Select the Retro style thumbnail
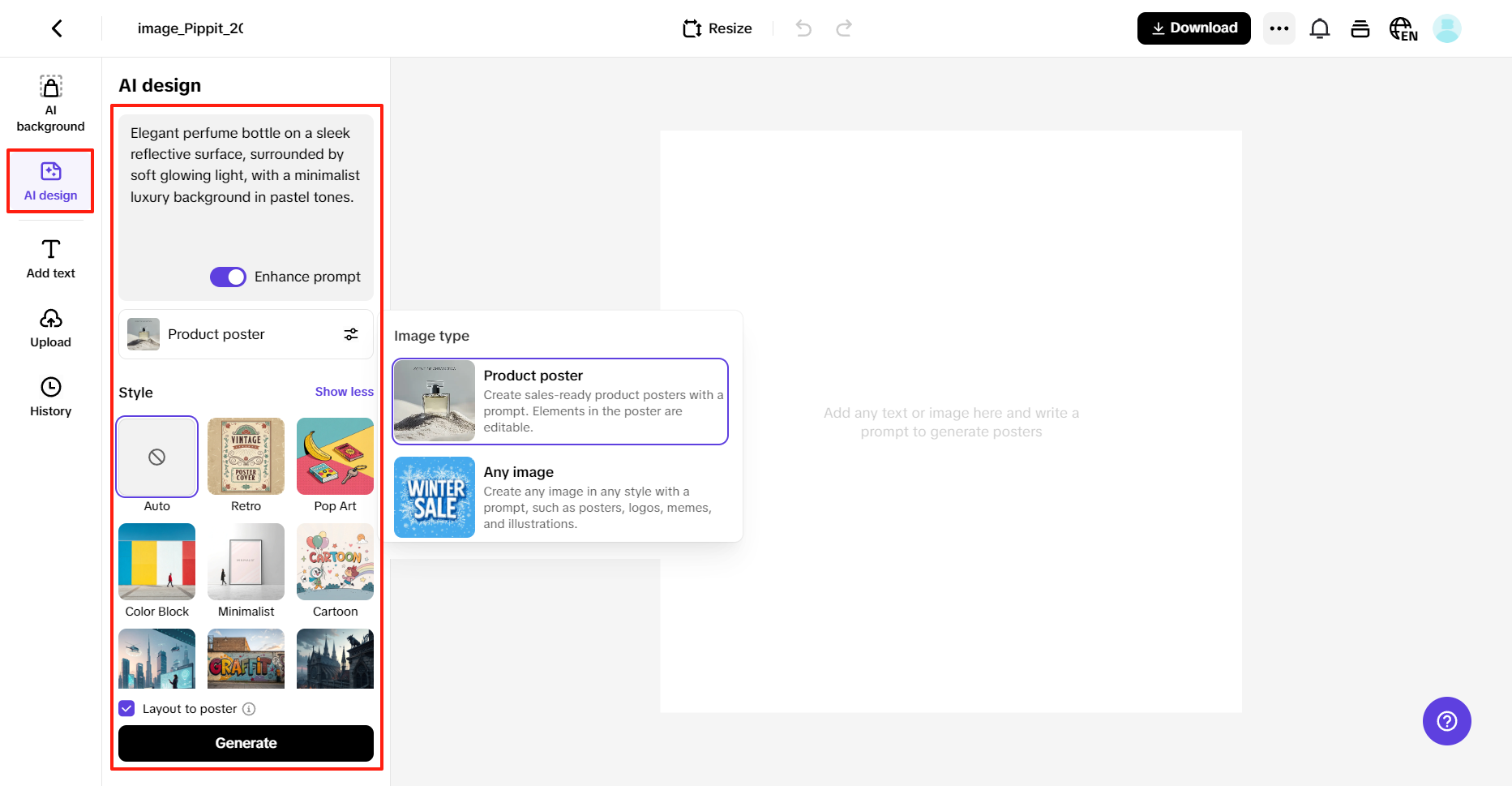Image resolution: width=1512 pixels, height=786 pixels. pyautogui.click(x=246, y=457)
